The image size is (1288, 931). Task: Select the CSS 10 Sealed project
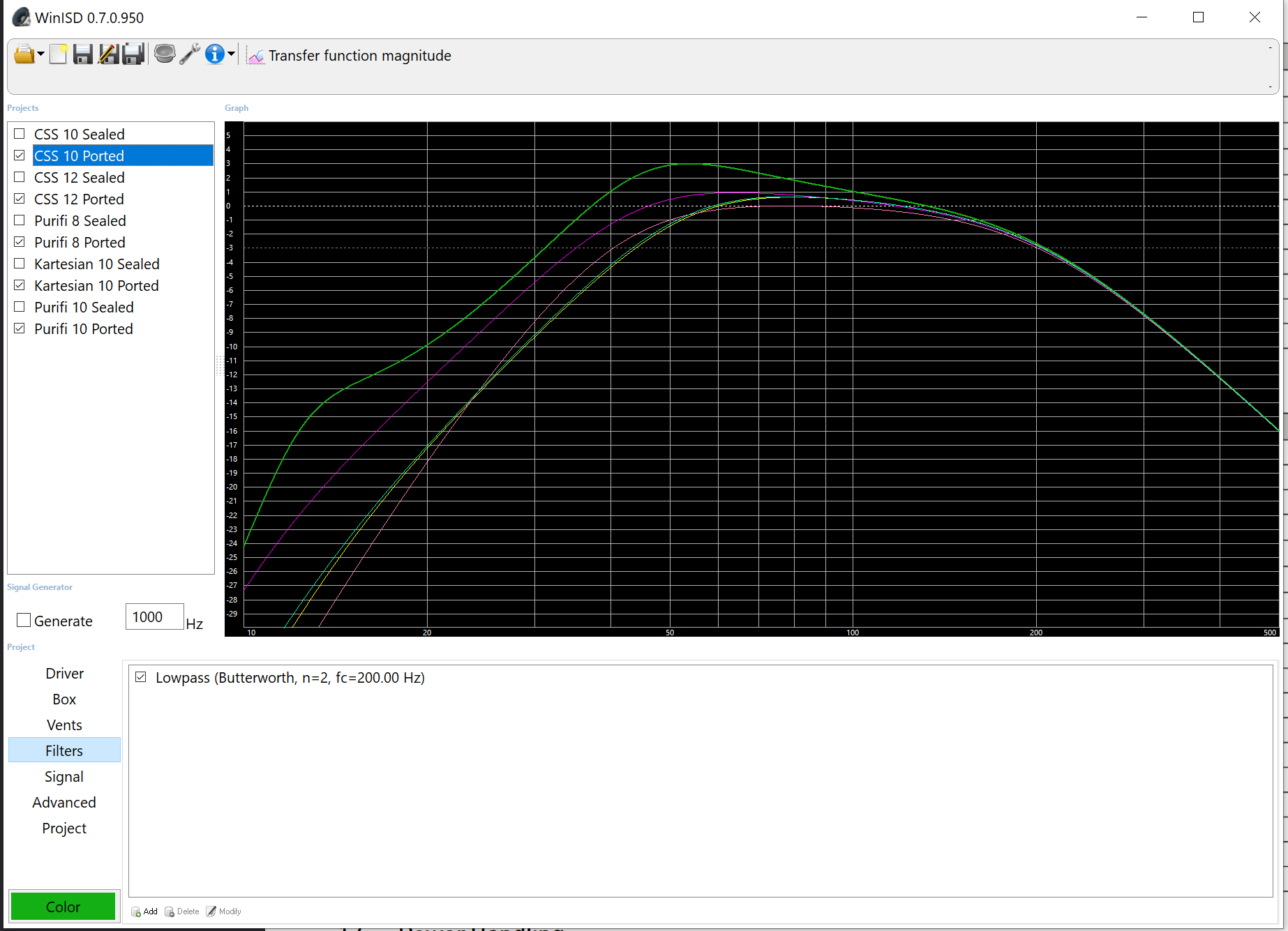tap(80, 134)
